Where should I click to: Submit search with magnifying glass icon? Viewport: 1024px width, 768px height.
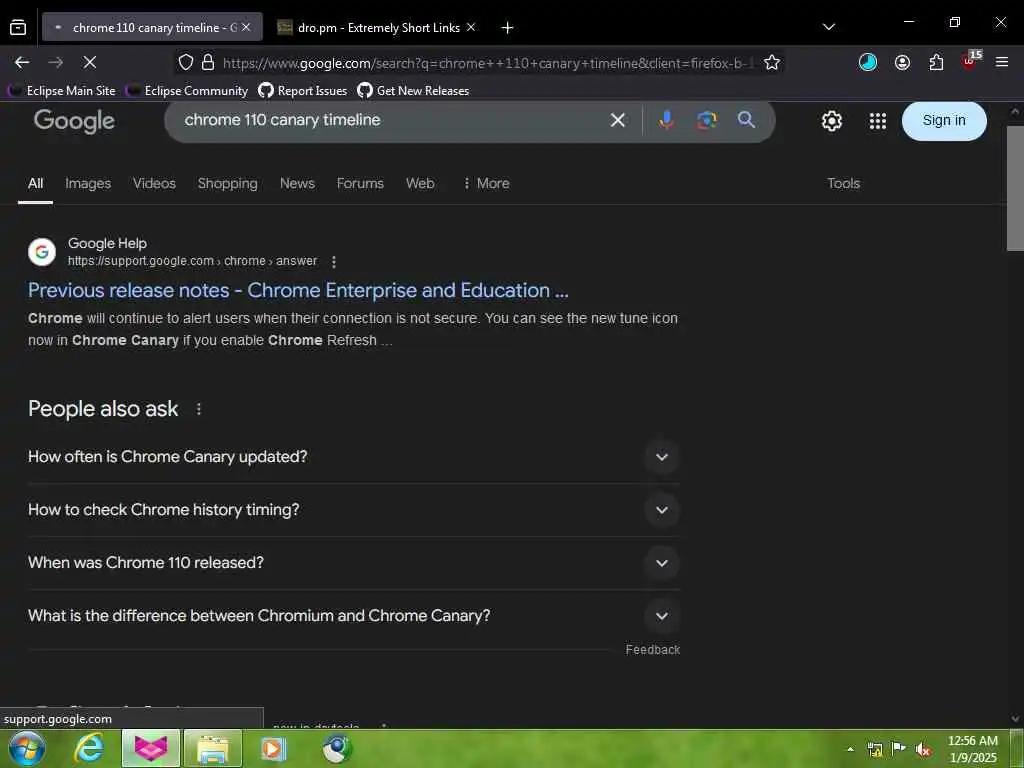point(746,120)
